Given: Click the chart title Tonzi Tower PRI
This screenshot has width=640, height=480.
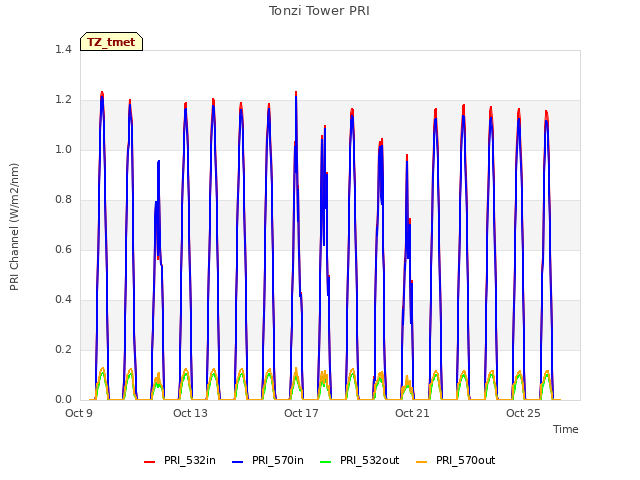Looking at the screenshot, I should click(x=319, y=11).
